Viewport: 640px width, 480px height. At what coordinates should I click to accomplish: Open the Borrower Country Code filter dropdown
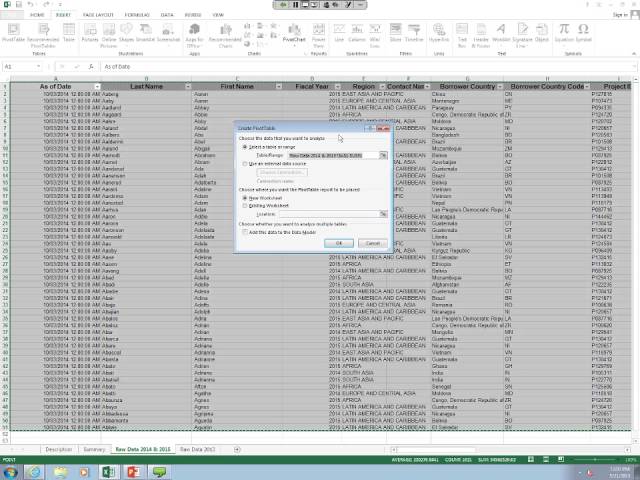587,87
